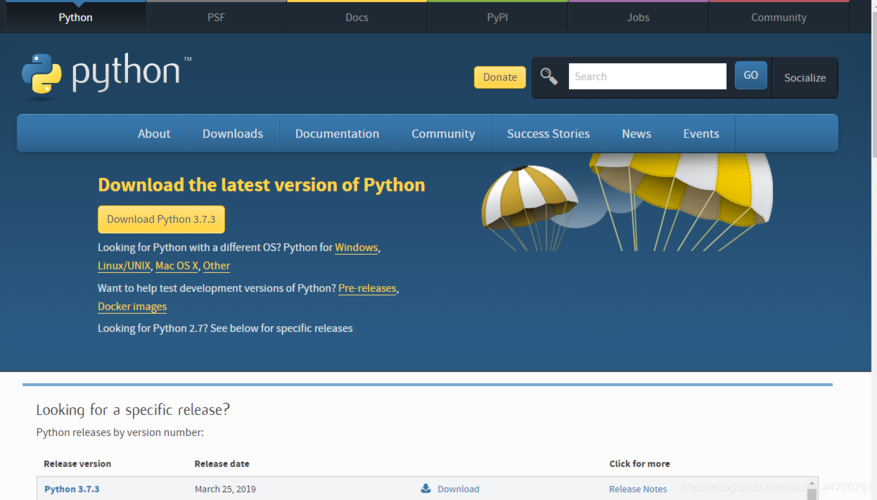Click the download arrow icon for Python 3.7.3
Viewport: 877px width, 500px height.
[x=426, y=488]
